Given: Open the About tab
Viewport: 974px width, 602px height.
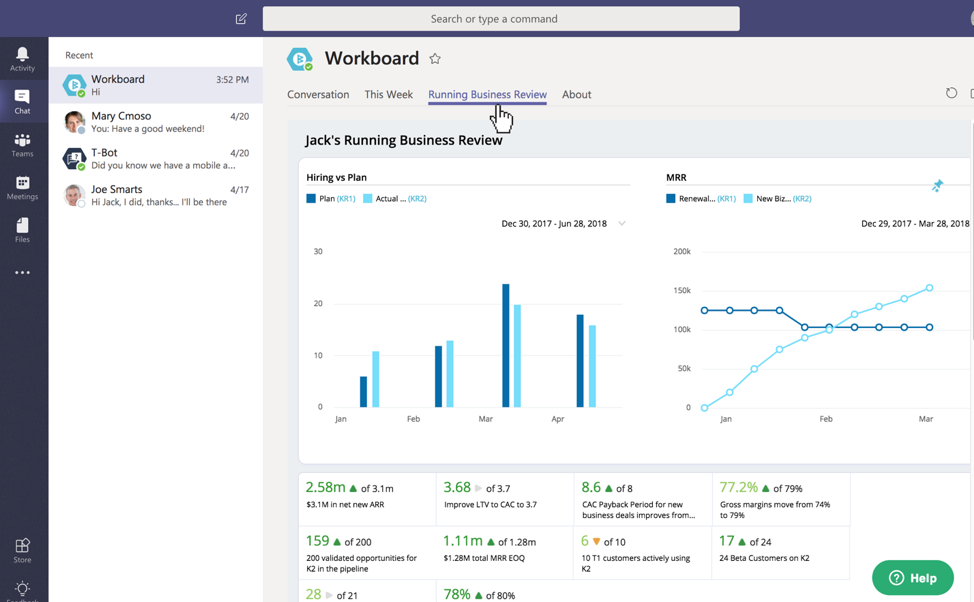Looking at the screenshot, I should click(x=576, y=95).
